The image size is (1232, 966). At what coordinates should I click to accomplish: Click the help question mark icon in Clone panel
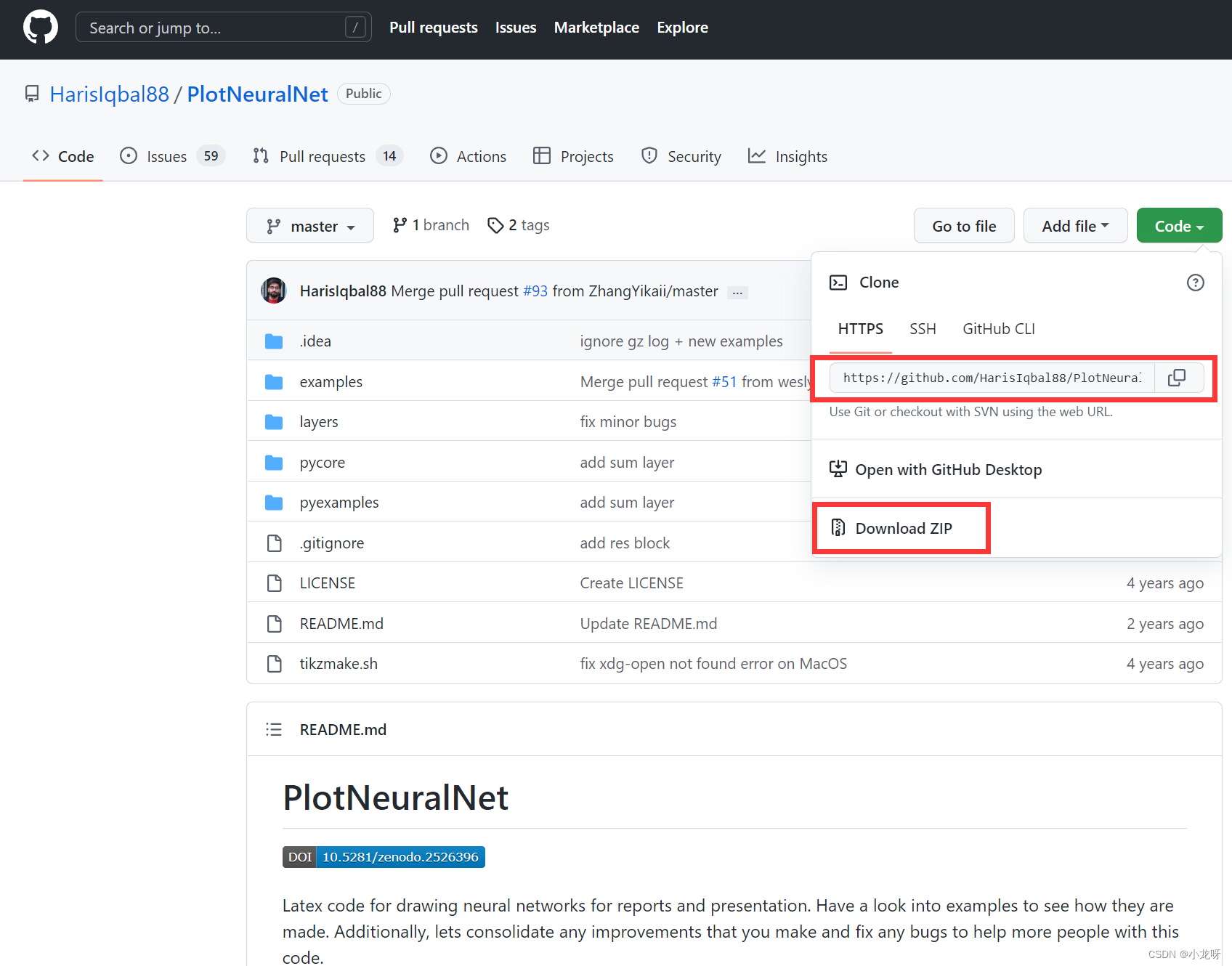tap(1195, 283)
